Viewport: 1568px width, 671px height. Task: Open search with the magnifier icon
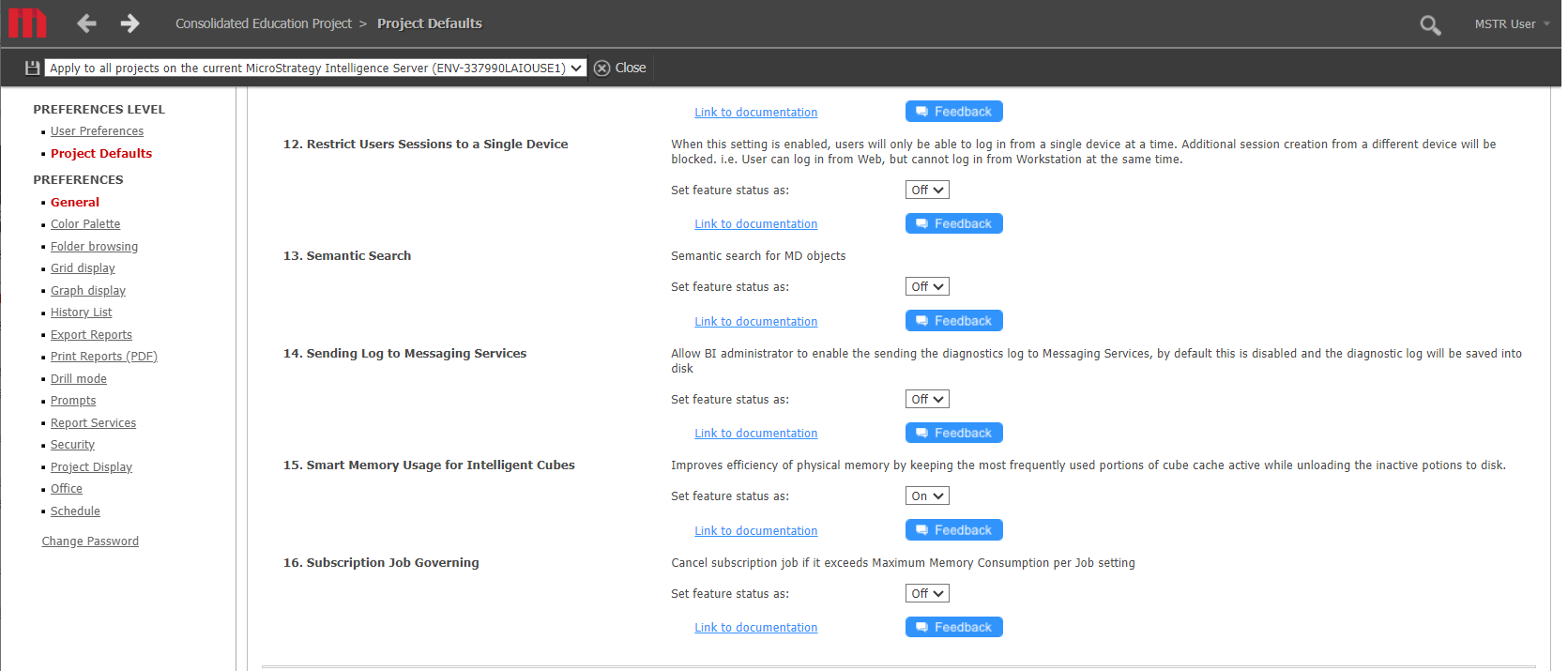click(x=1429, y=25)
